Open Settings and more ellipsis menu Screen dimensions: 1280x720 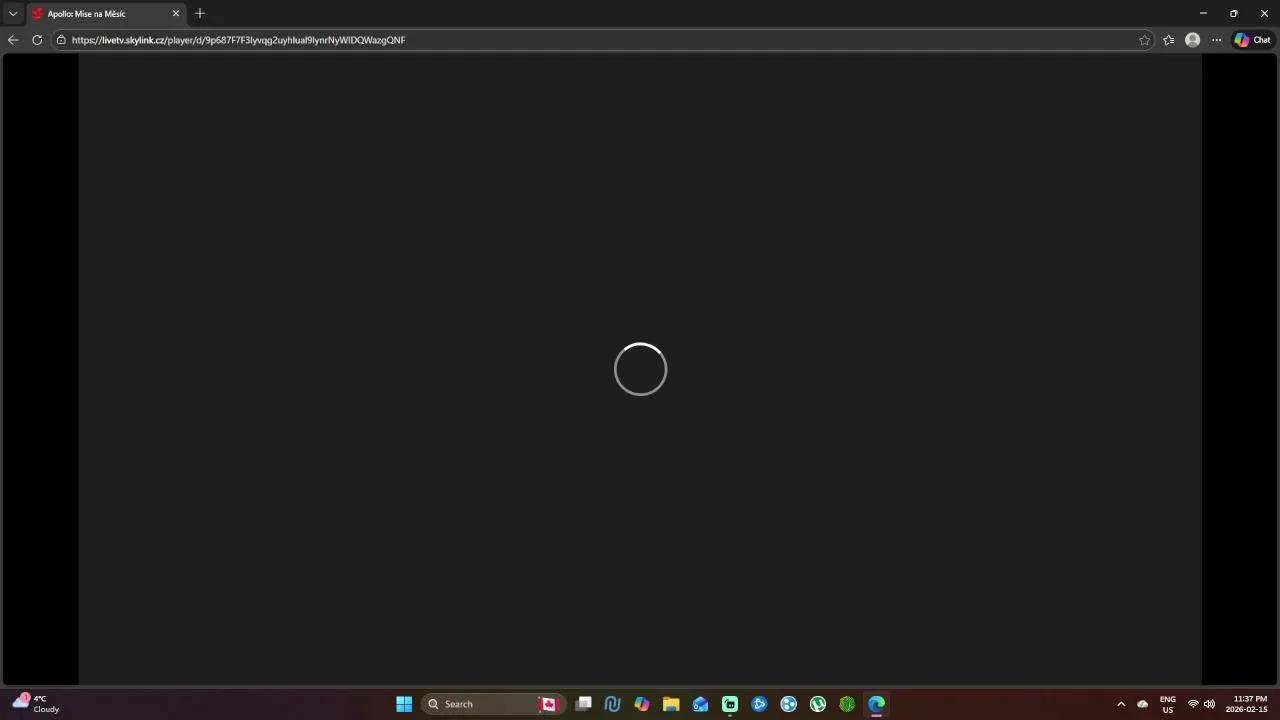(x=1216, y=40)
